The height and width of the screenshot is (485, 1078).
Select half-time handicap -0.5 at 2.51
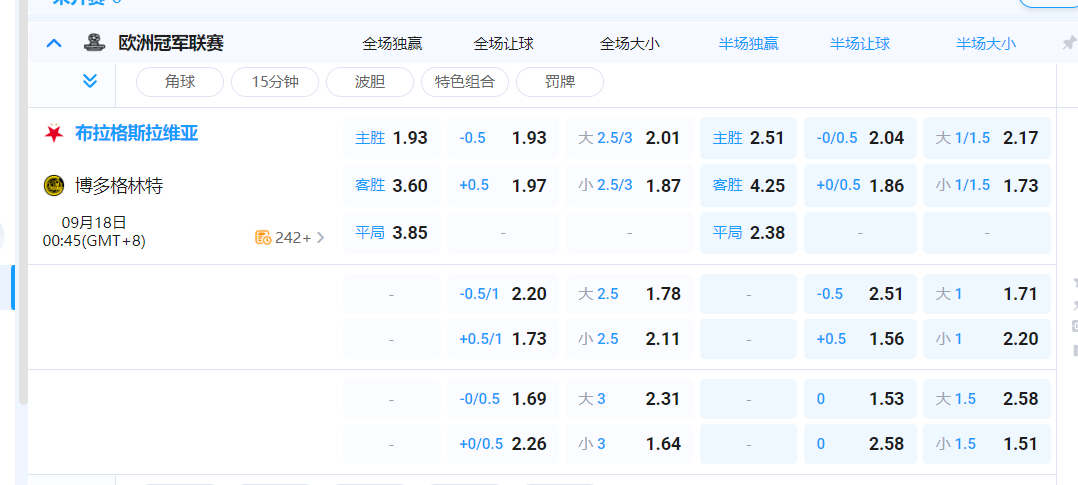[x=861, y=294]
